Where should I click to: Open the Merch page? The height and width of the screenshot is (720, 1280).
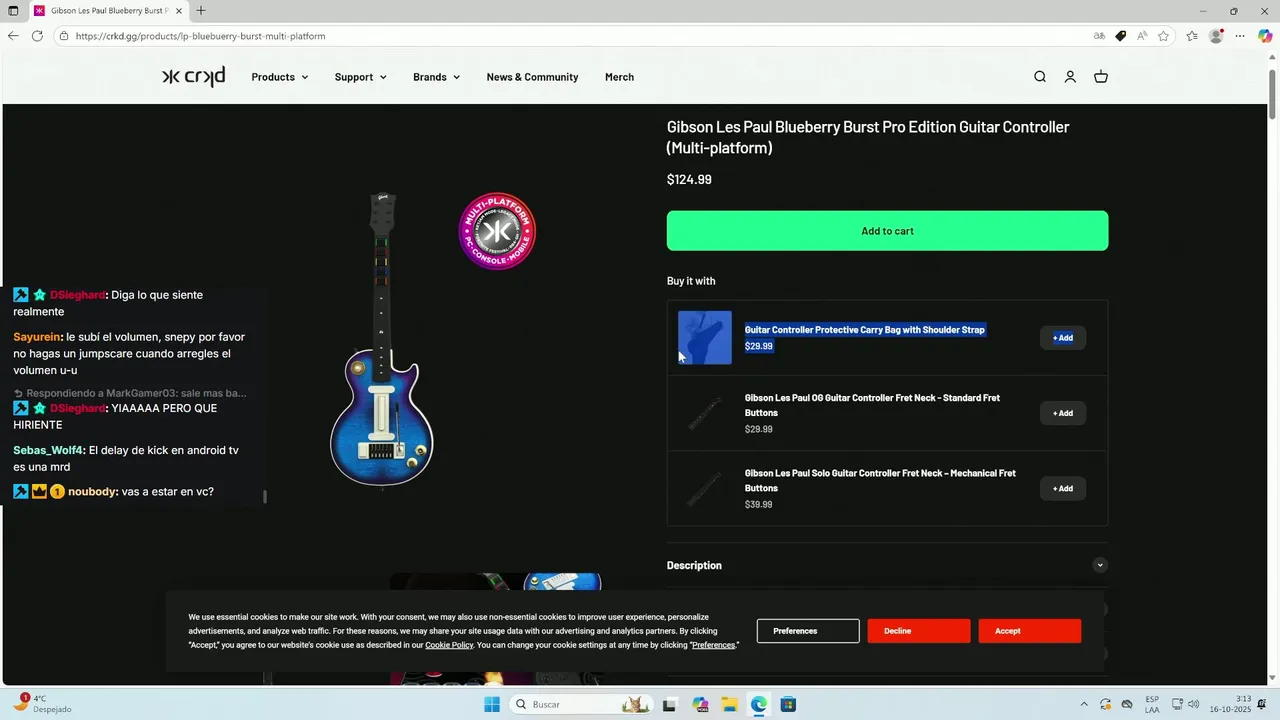coord(619,77)
